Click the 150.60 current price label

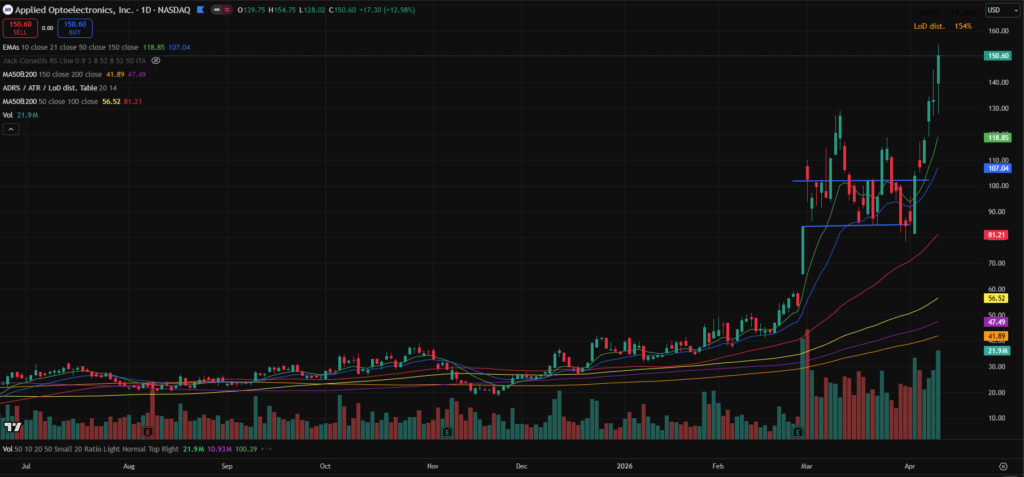pyautogui.click(x=995, y=56)
